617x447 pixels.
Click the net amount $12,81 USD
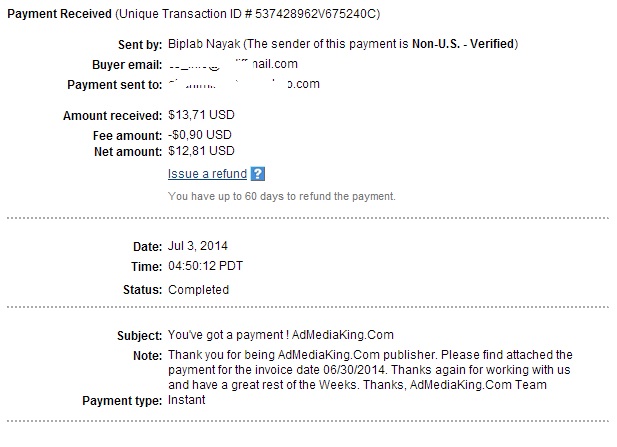pyautogui.click(x=201, y=151)
